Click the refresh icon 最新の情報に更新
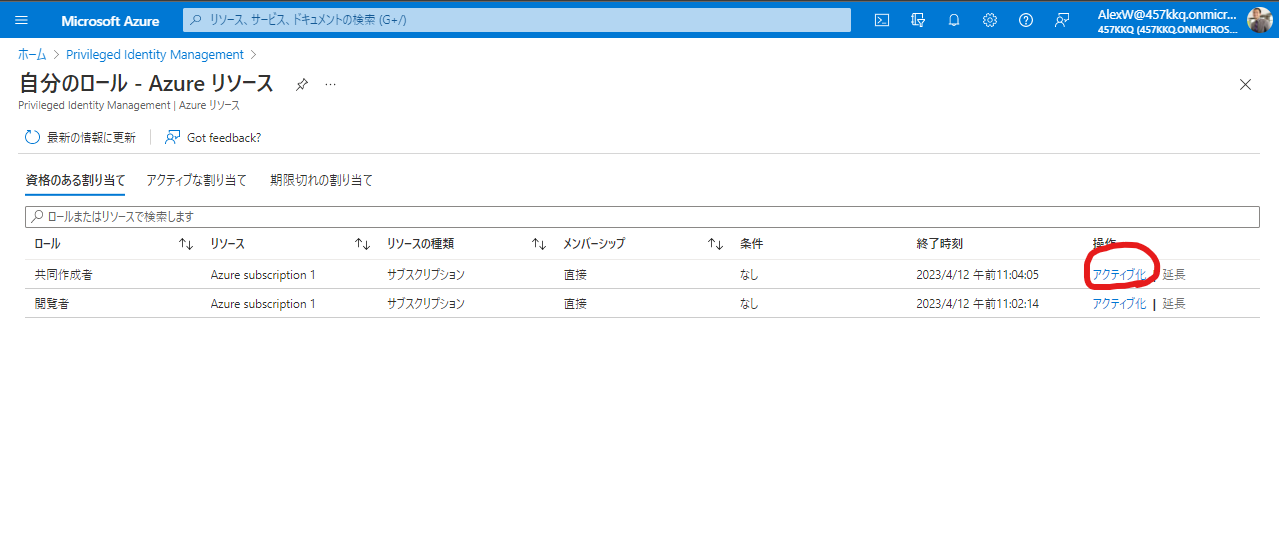Image resolution: width=1279 pixels, height=541 pixels. pyautogui.click(x=33, y=138)
